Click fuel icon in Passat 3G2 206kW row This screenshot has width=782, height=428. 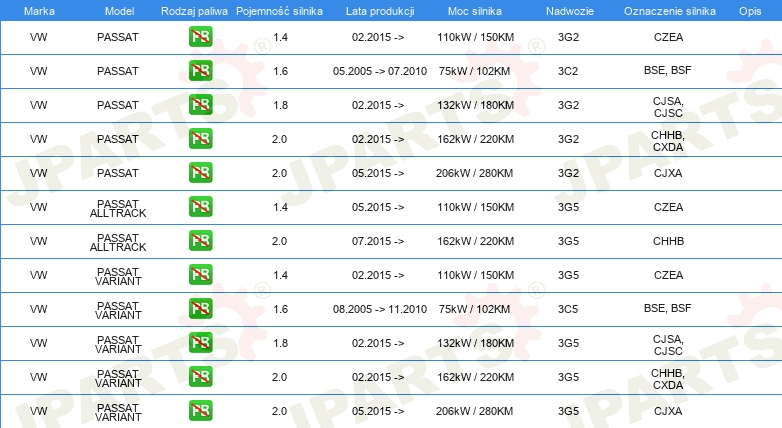tap(200, 173)
